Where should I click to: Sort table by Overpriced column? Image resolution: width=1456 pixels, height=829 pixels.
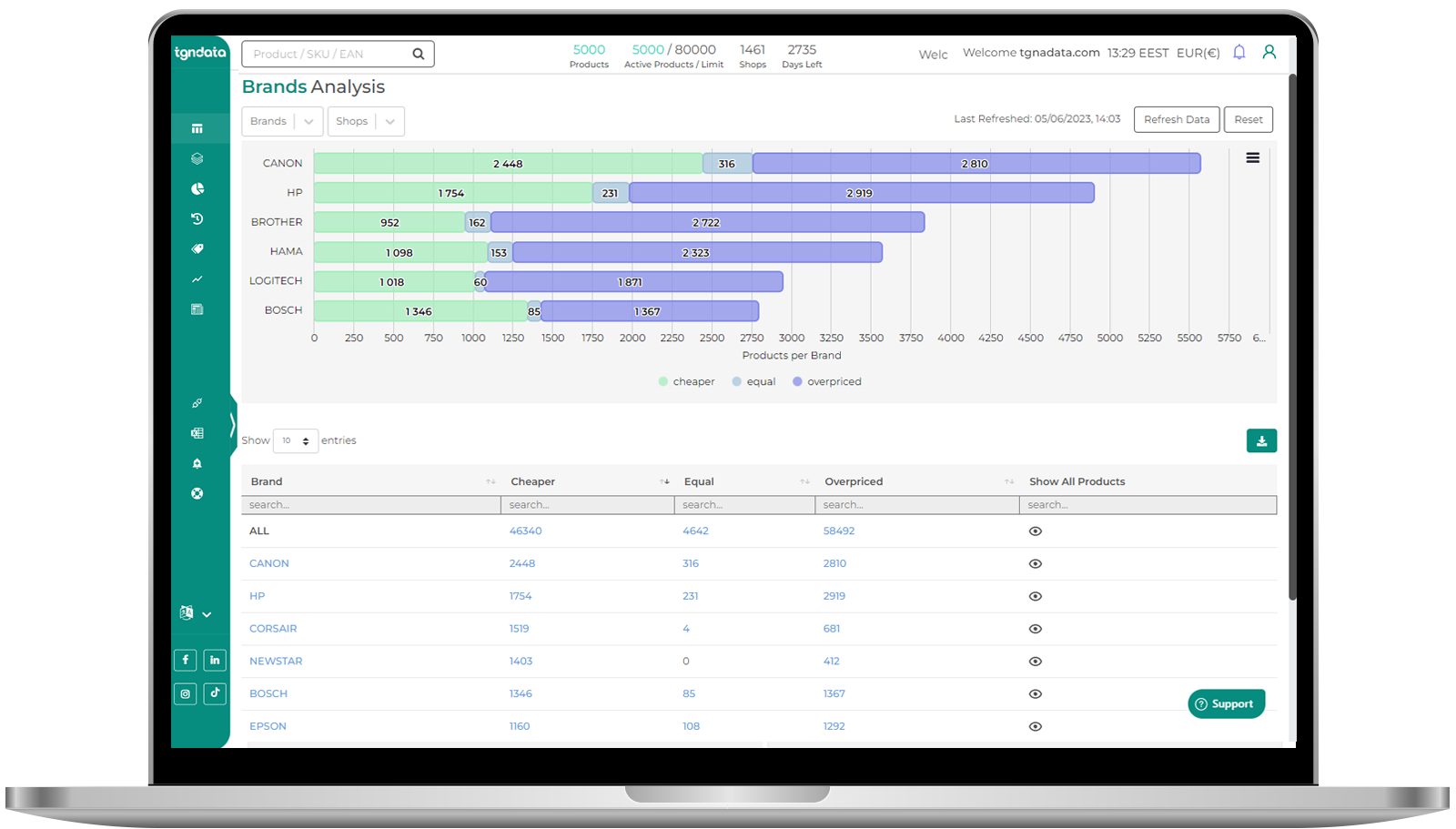click(x=1009, y=481)
